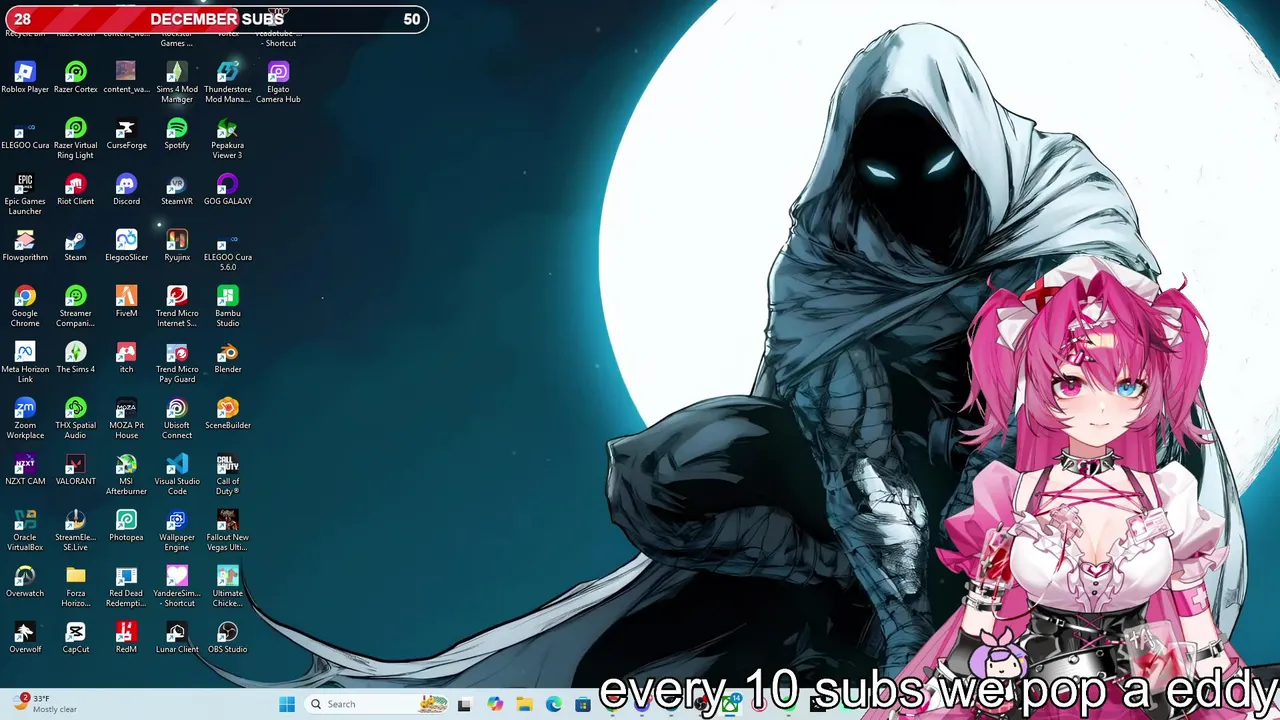Launch Razer Cortex from the desktop
The image size is (1280, 720).
tap(76, 77)
